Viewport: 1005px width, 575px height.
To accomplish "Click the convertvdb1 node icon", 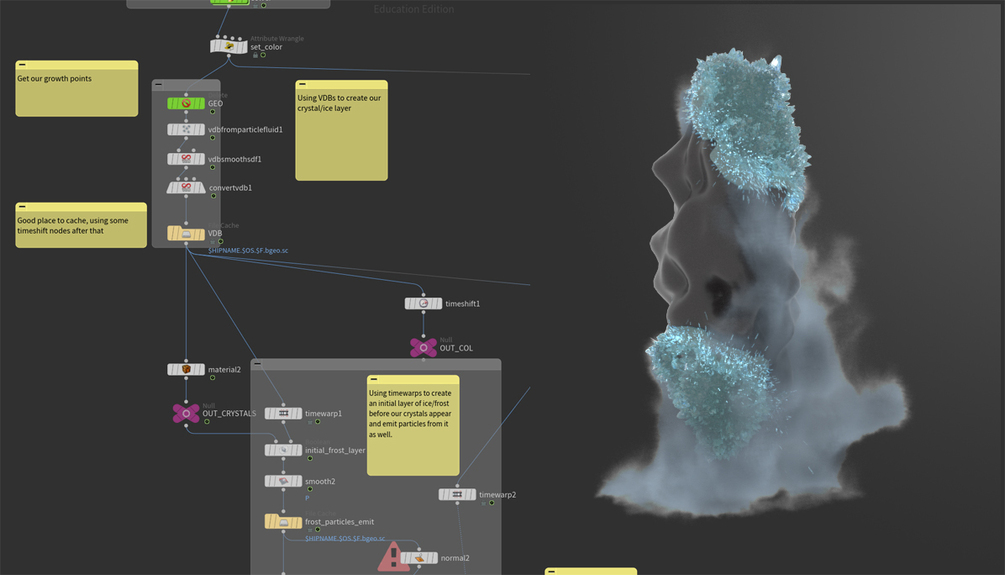I will (x=186, y=188).
